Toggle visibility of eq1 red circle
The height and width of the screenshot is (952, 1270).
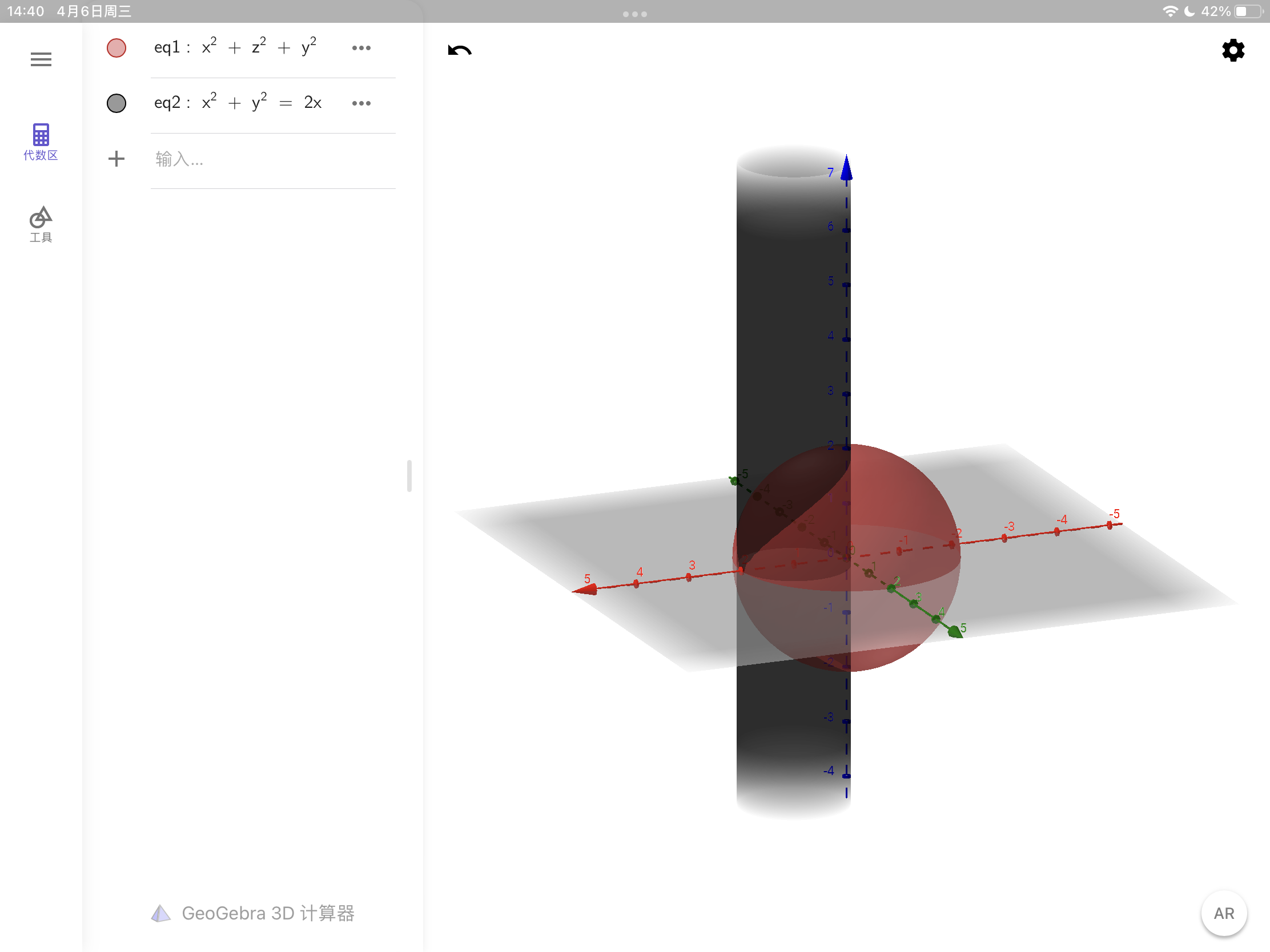[116, 47]
